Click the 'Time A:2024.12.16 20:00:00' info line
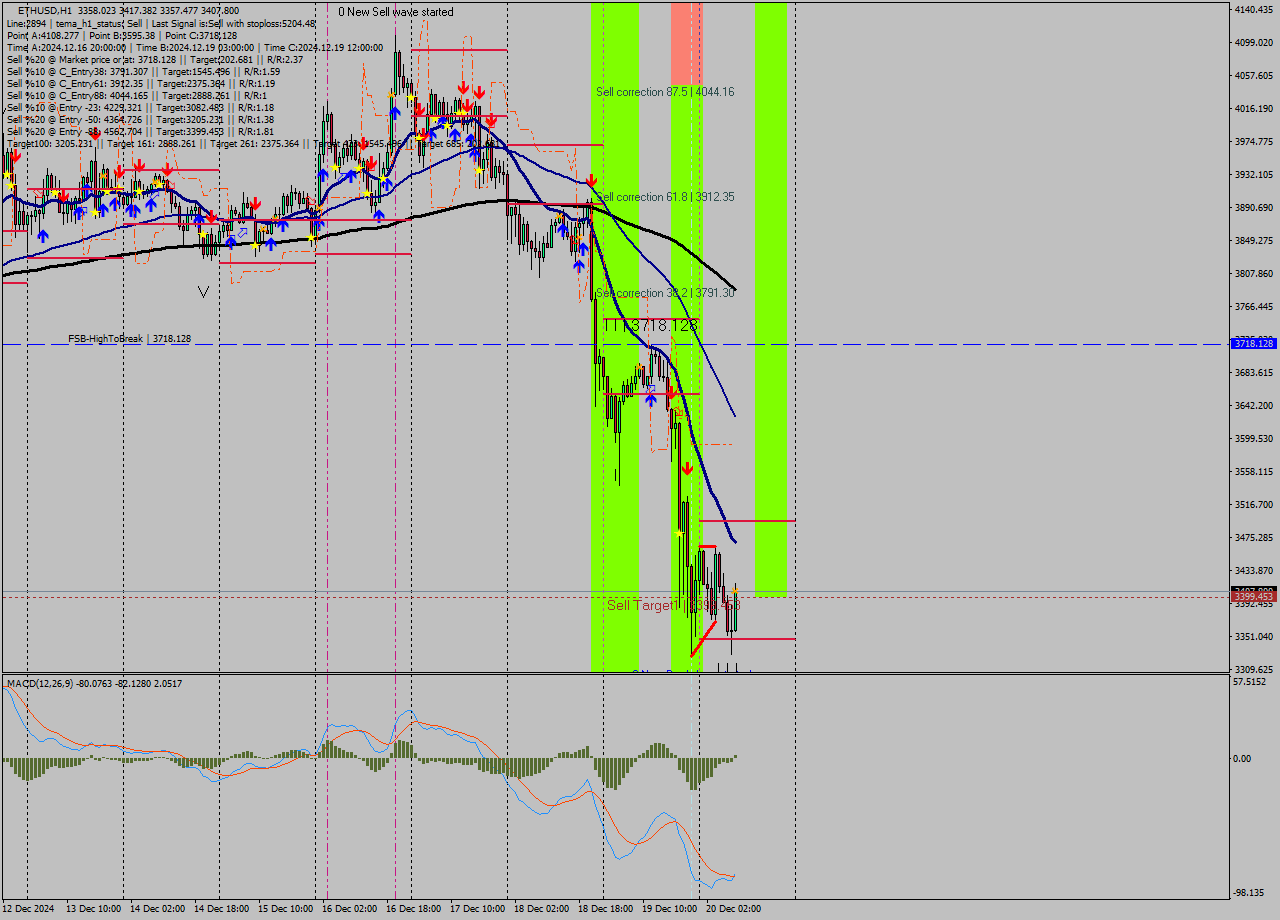Viewport: 1280px width, 920px height. [194, 47]
